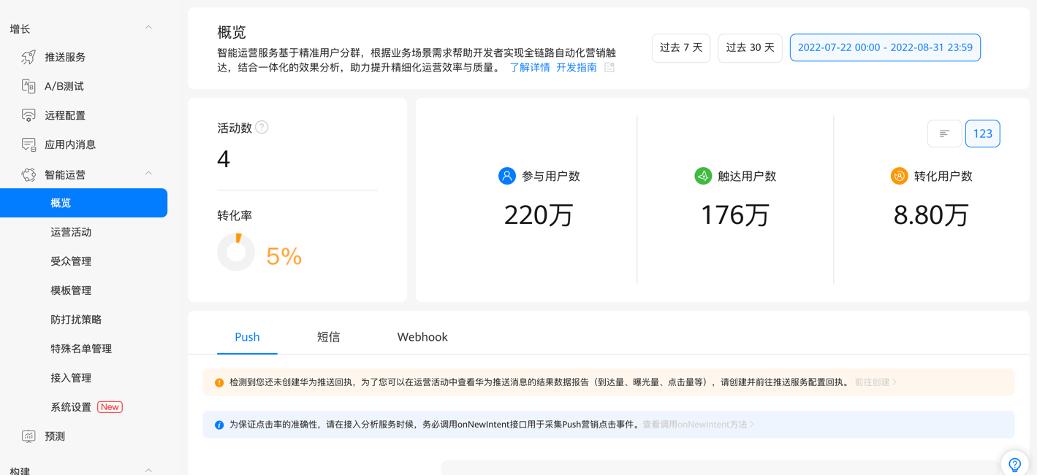Click the help bubble icon at bottom right
Image resolution: width=1038 pixels, height=476 pixels.
[x=1014, y=464]
